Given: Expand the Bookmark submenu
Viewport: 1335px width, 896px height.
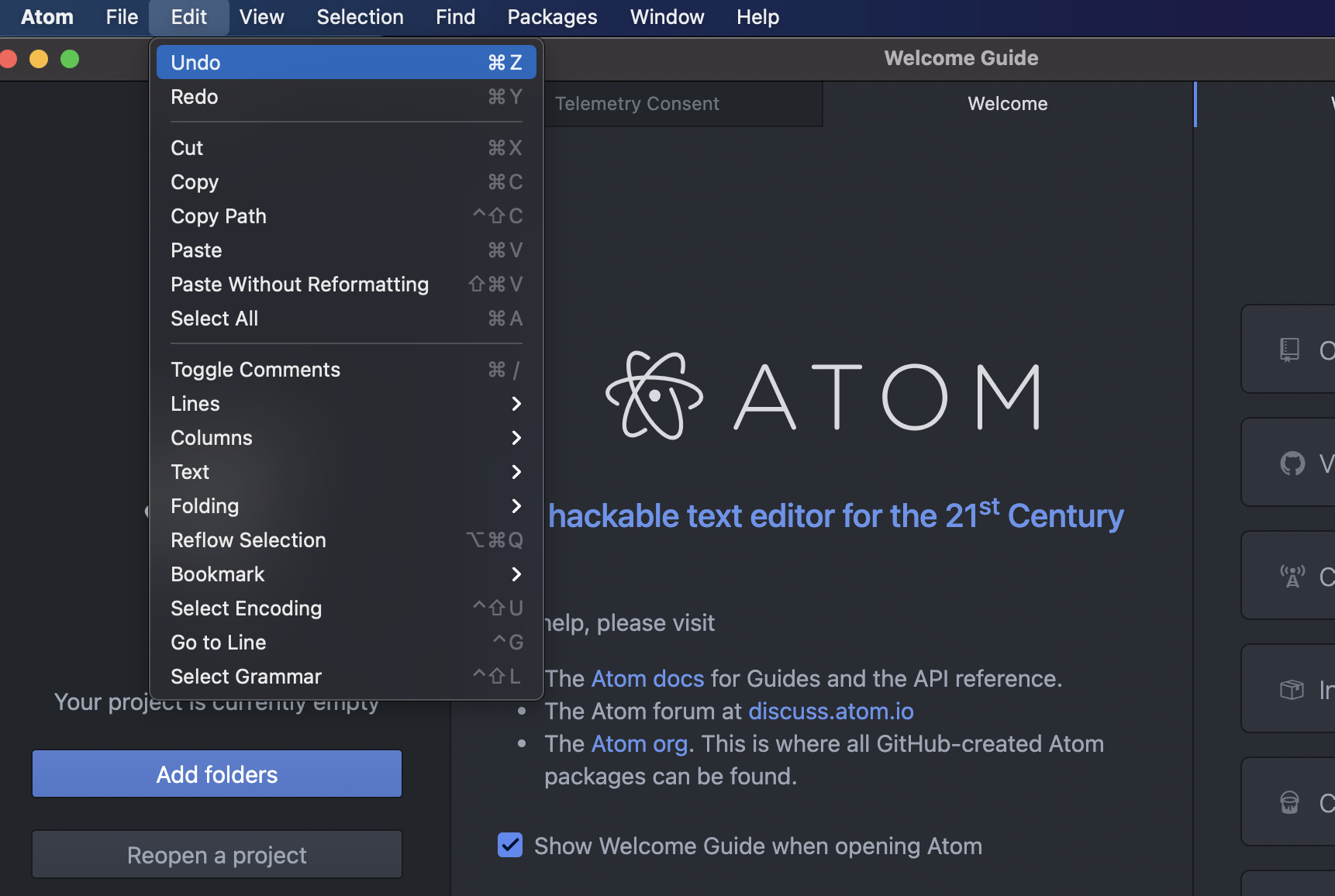Looking at the screenshot, I should coord(346,574).
